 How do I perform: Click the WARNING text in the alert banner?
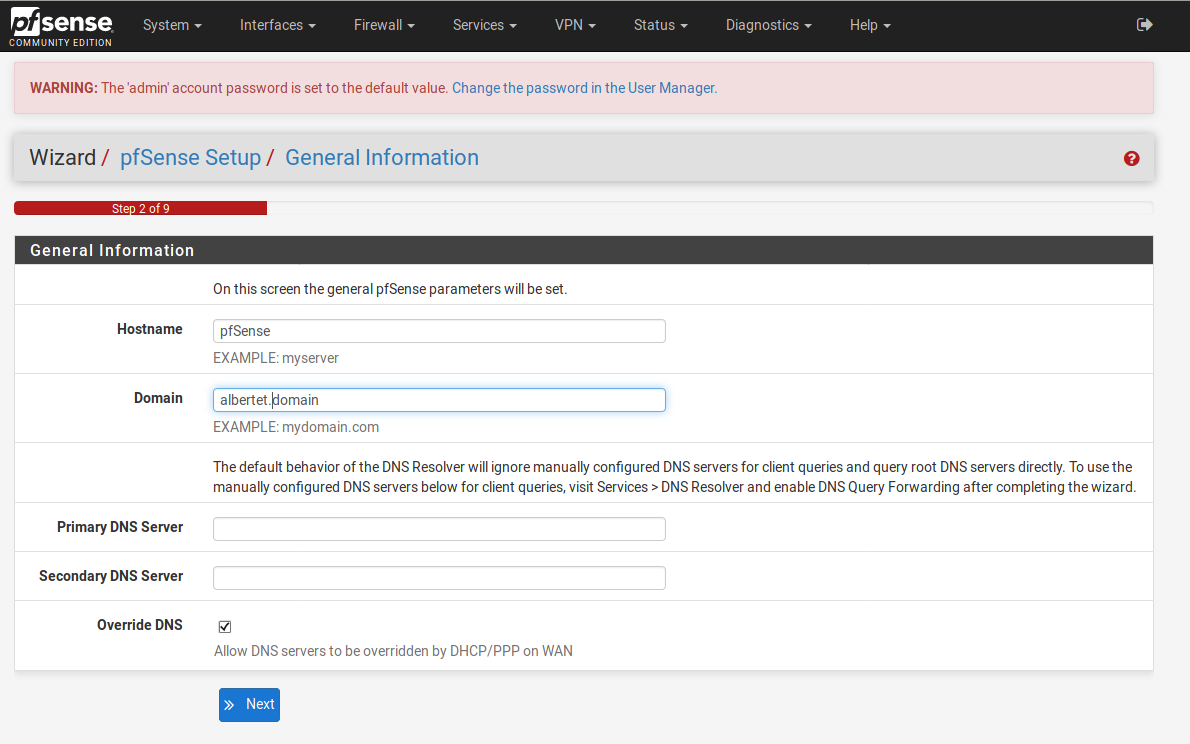(64, 88)
